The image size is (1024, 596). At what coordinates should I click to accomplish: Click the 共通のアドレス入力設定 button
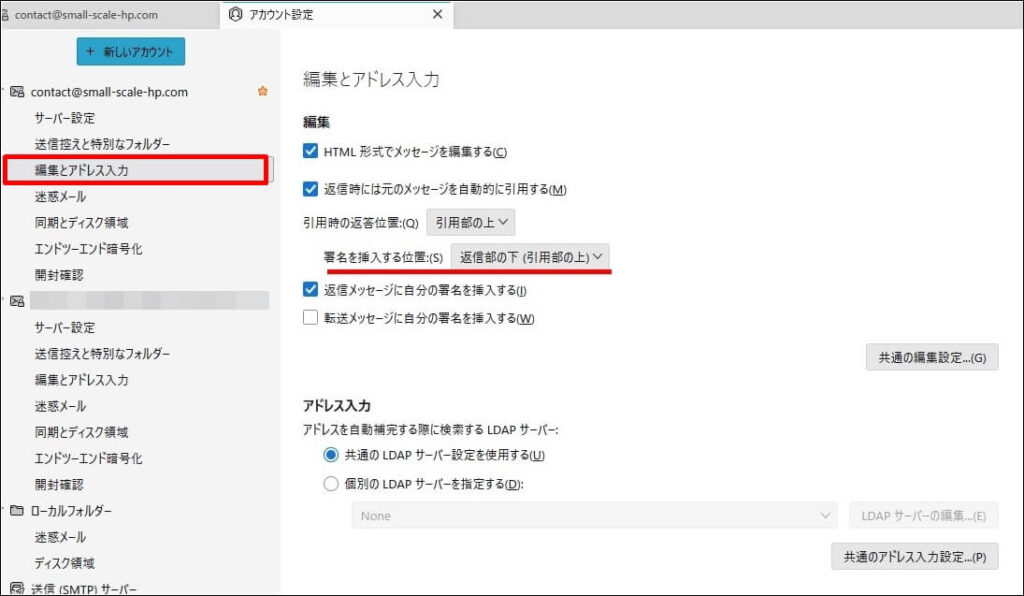914,557
